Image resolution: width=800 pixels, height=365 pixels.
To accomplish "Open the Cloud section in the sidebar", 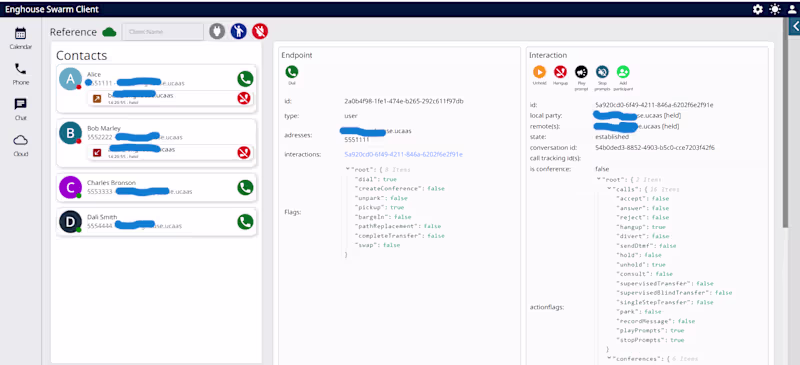I will pos(20,145).
